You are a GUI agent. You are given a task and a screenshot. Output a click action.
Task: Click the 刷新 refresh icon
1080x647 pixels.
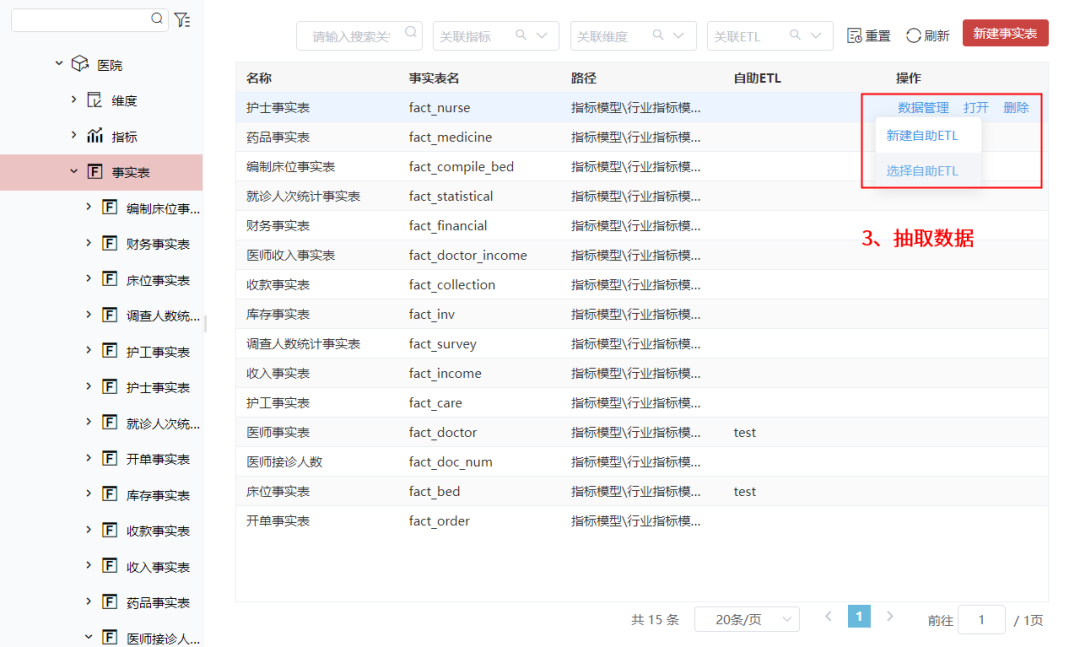(913, 36)
